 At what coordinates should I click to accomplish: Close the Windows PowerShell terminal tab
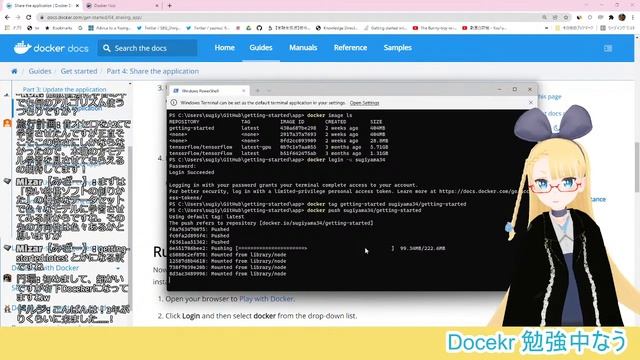(x=244, y=91)
